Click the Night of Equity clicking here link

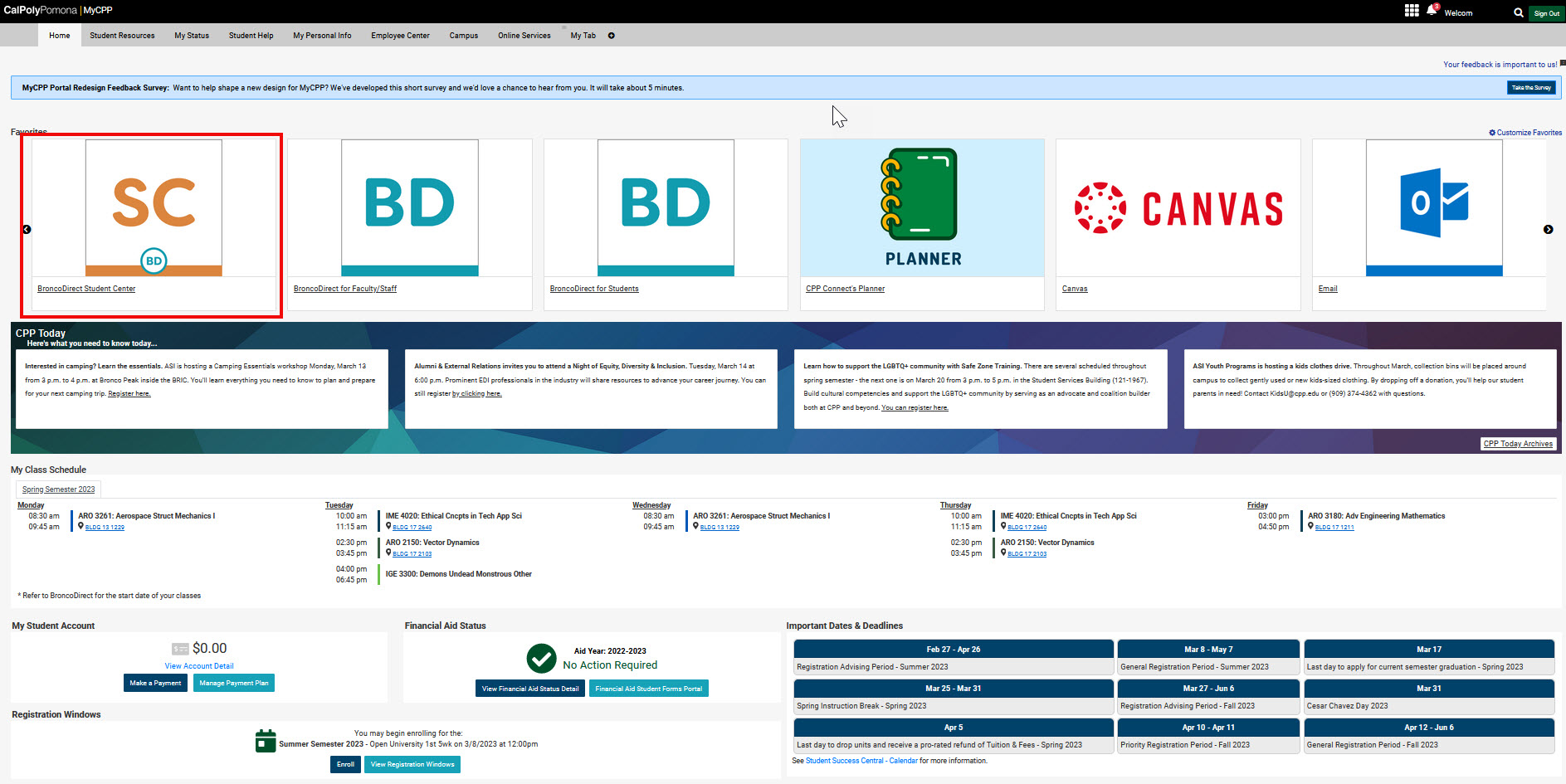coord(477,394)
